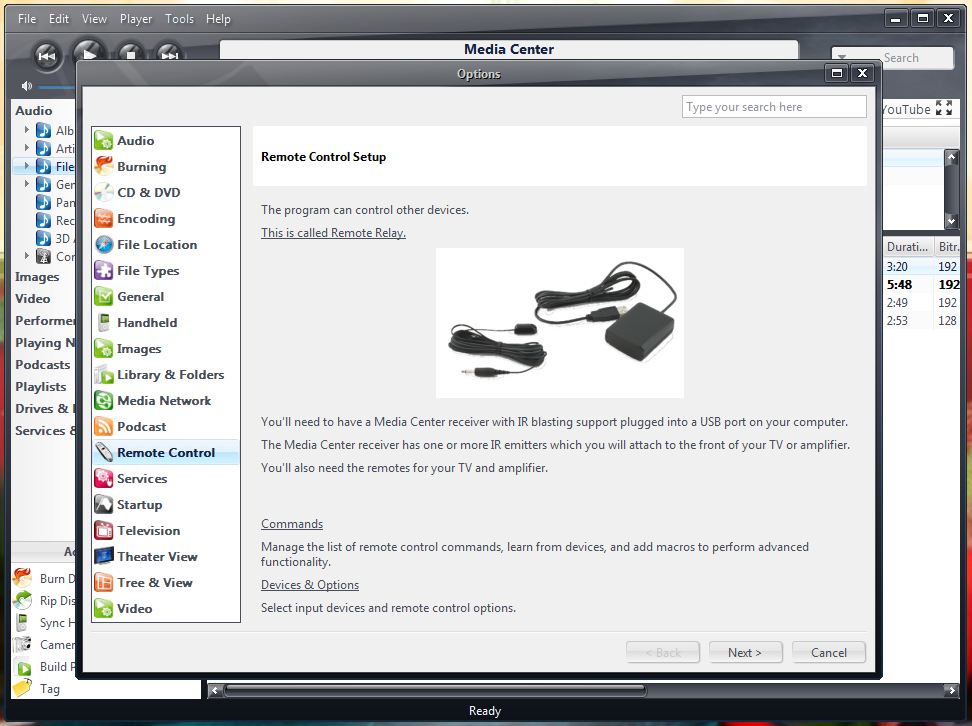The height and width of the screenshot is (726, 972).
Task: Click the Tag action icon
Action: point(22,688)
